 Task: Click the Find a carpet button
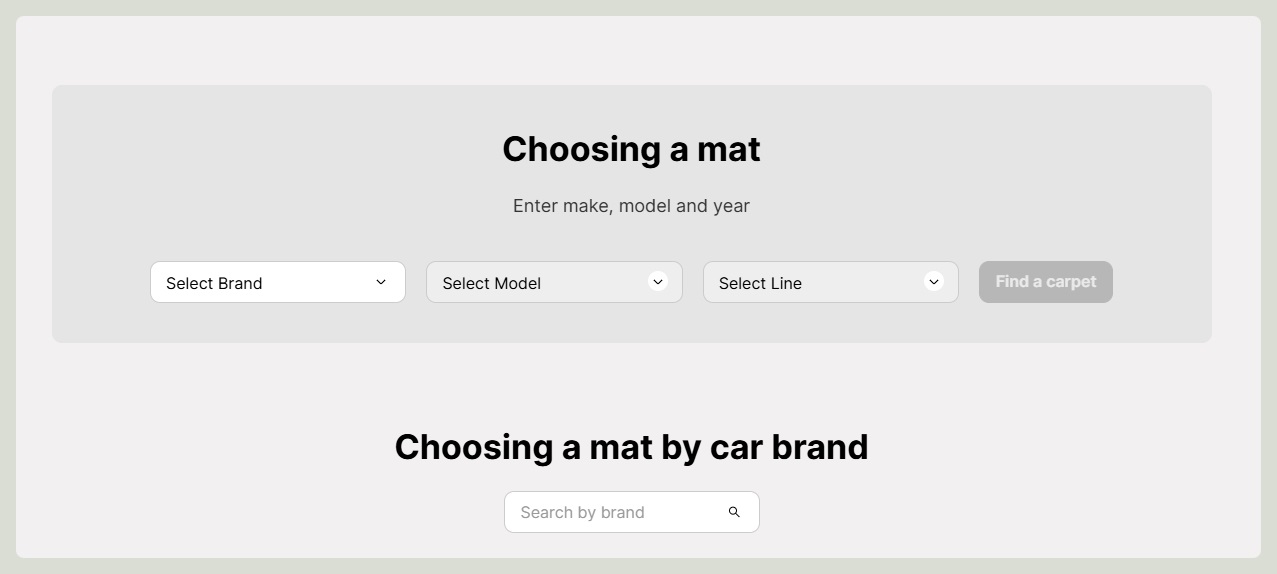(1046, 282)
